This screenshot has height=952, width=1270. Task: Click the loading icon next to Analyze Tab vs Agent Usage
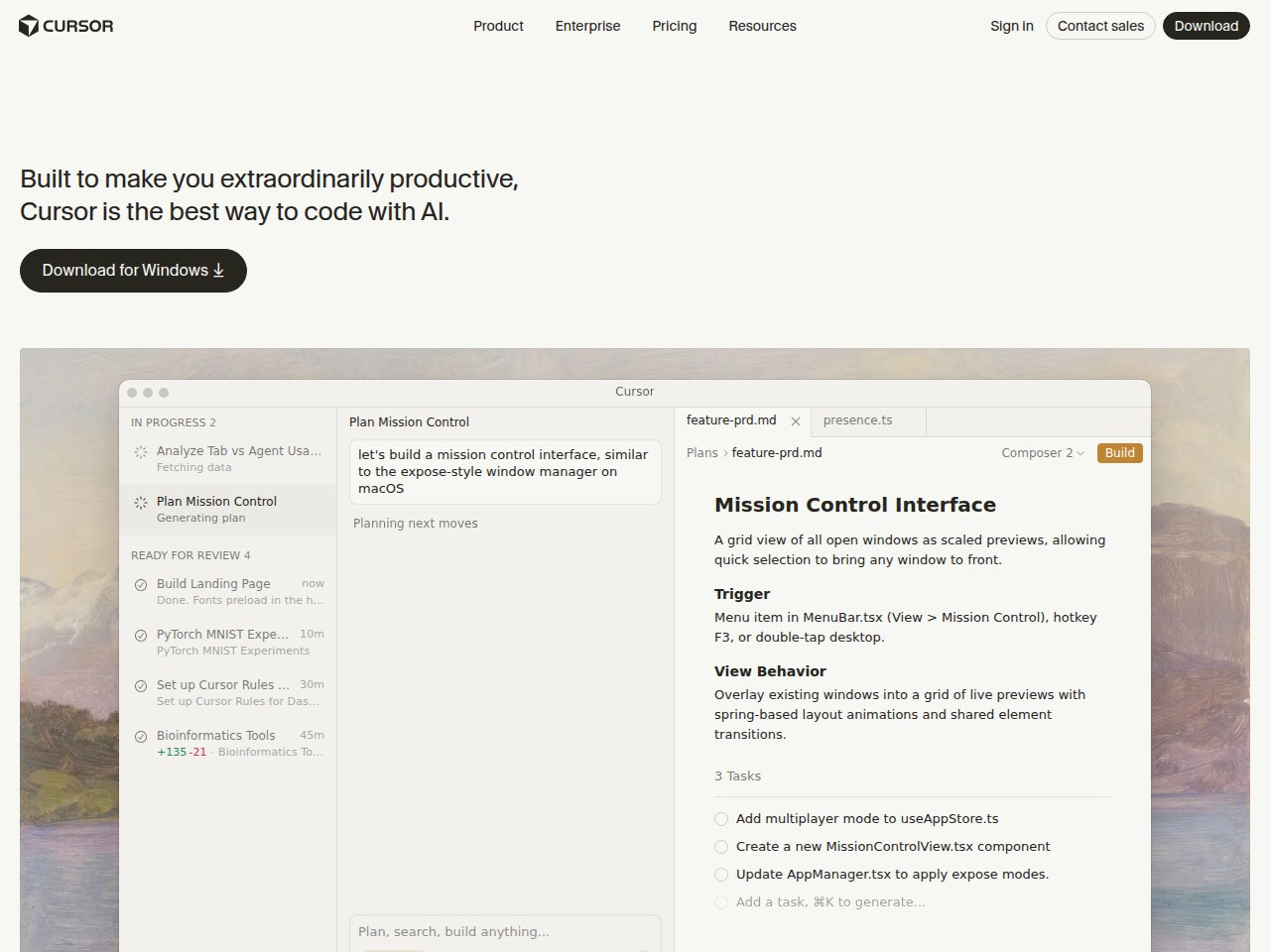140,451
